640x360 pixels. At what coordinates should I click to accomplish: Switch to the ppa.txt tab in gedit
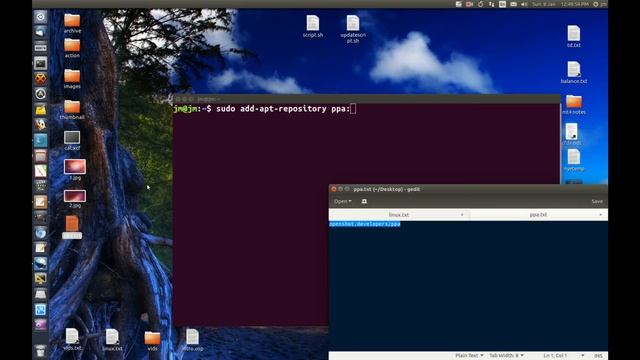click(538, 215)
